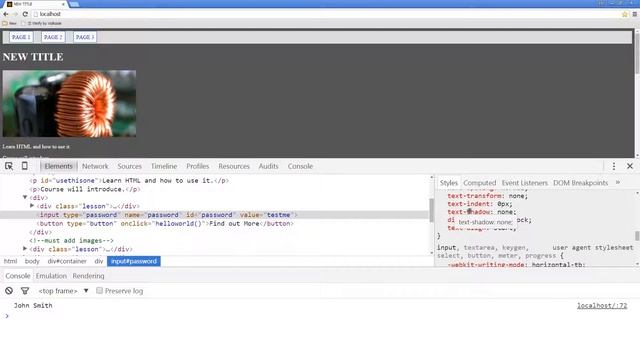Open the Profiles tab
640x360 pixels.
pyautogui.click(x=198, y=166)
